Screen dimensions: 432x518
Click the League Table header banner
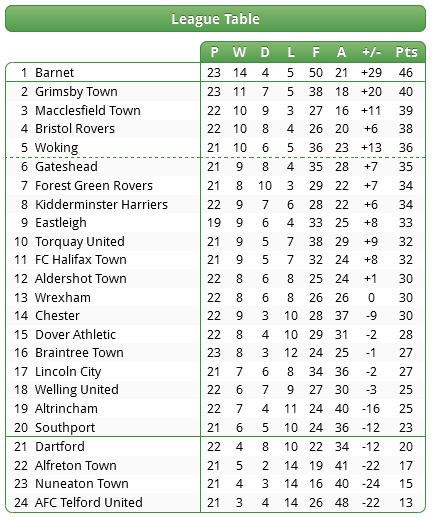tap(215, 19)
